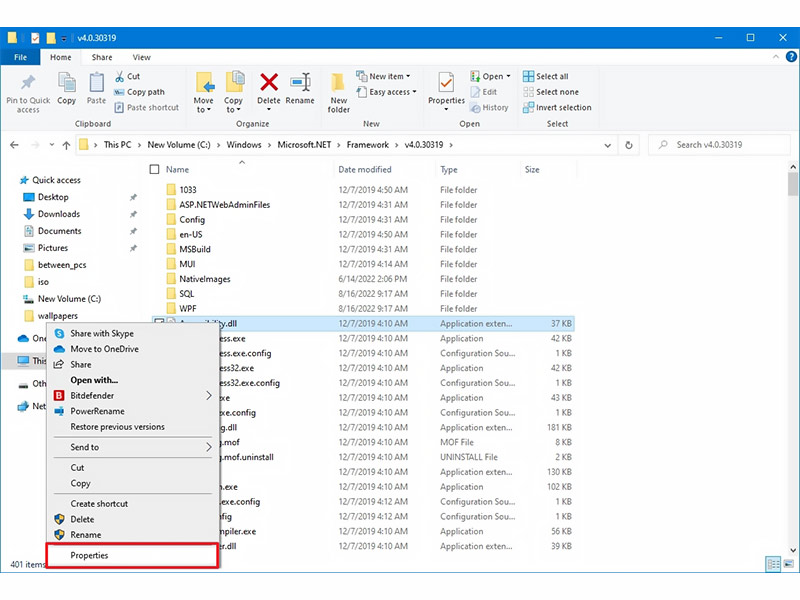This screenshot has height=600, width=800.
Task: Click Select all in ribbon
Action: (x=546, y=77)
